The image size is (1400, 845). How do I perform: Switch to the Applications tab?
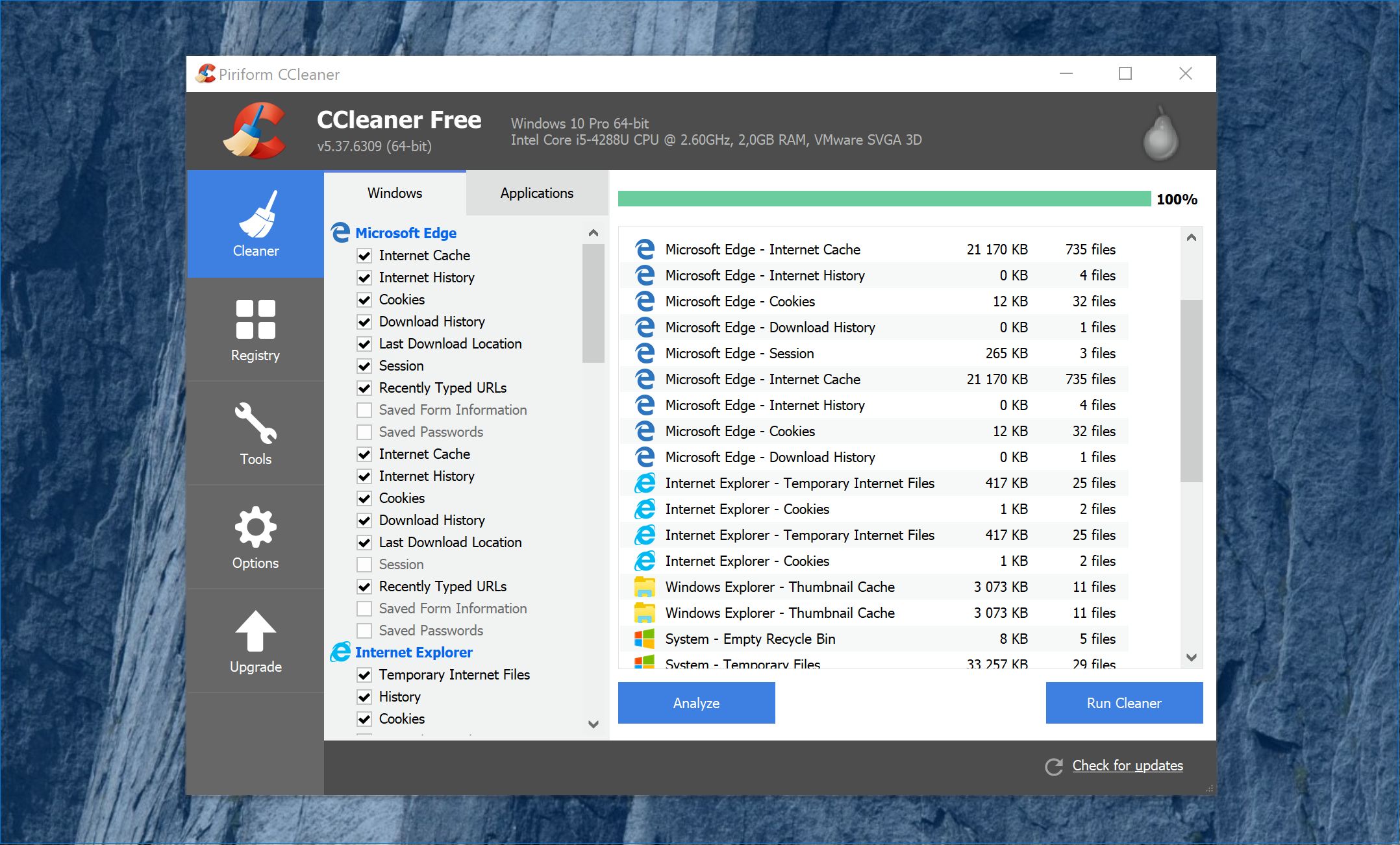[536, 193]
